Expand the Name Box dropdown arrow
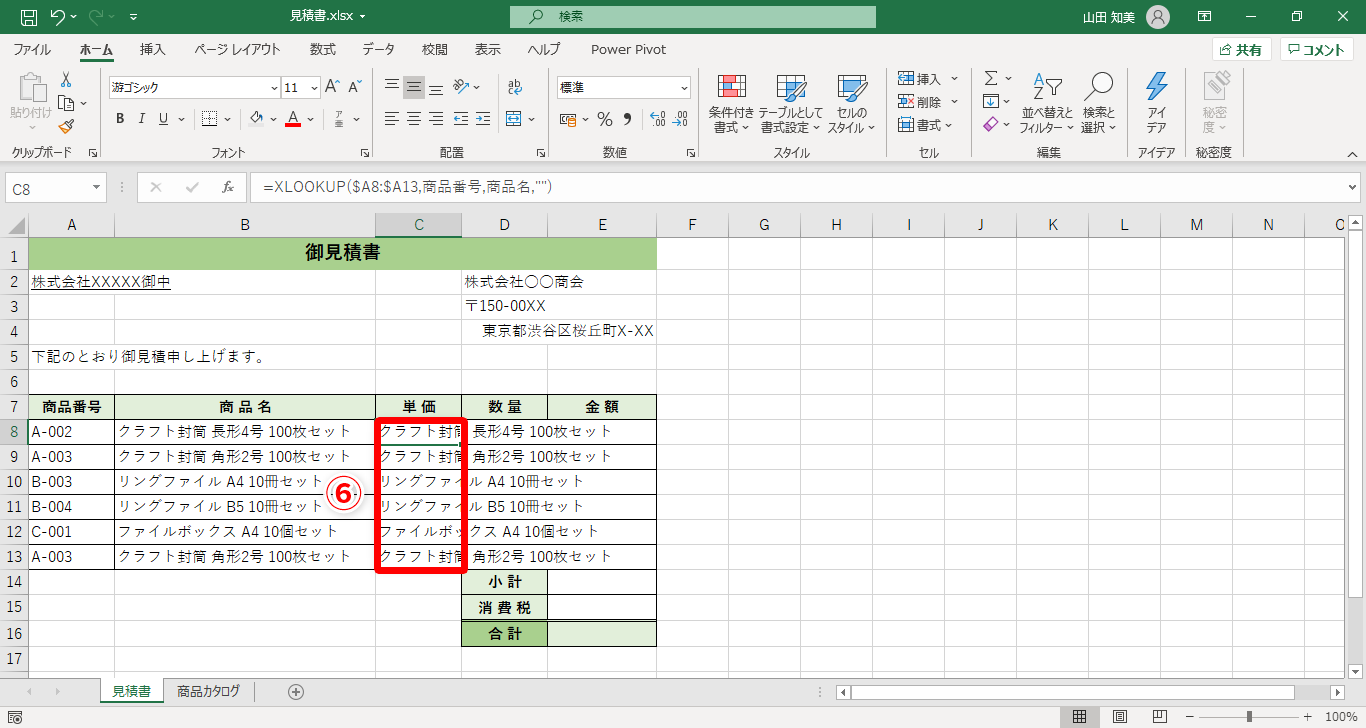The image size is (1366, 728). click(97, 187)
